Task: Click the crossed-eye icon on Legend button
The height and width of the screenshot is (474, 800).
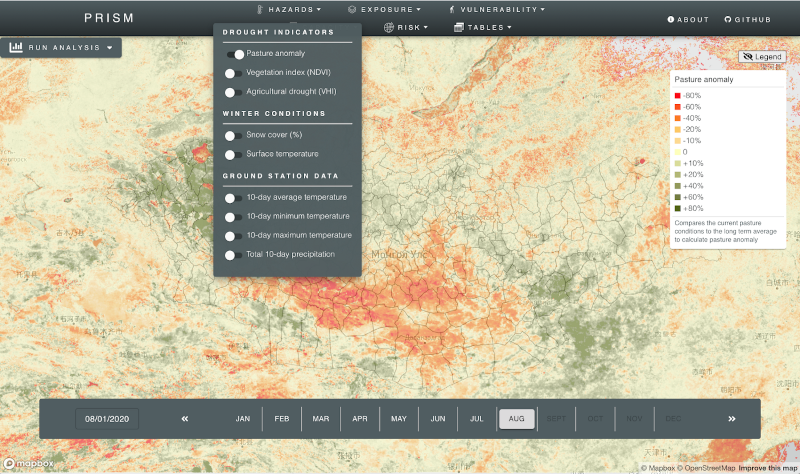Action: (748, 57)
